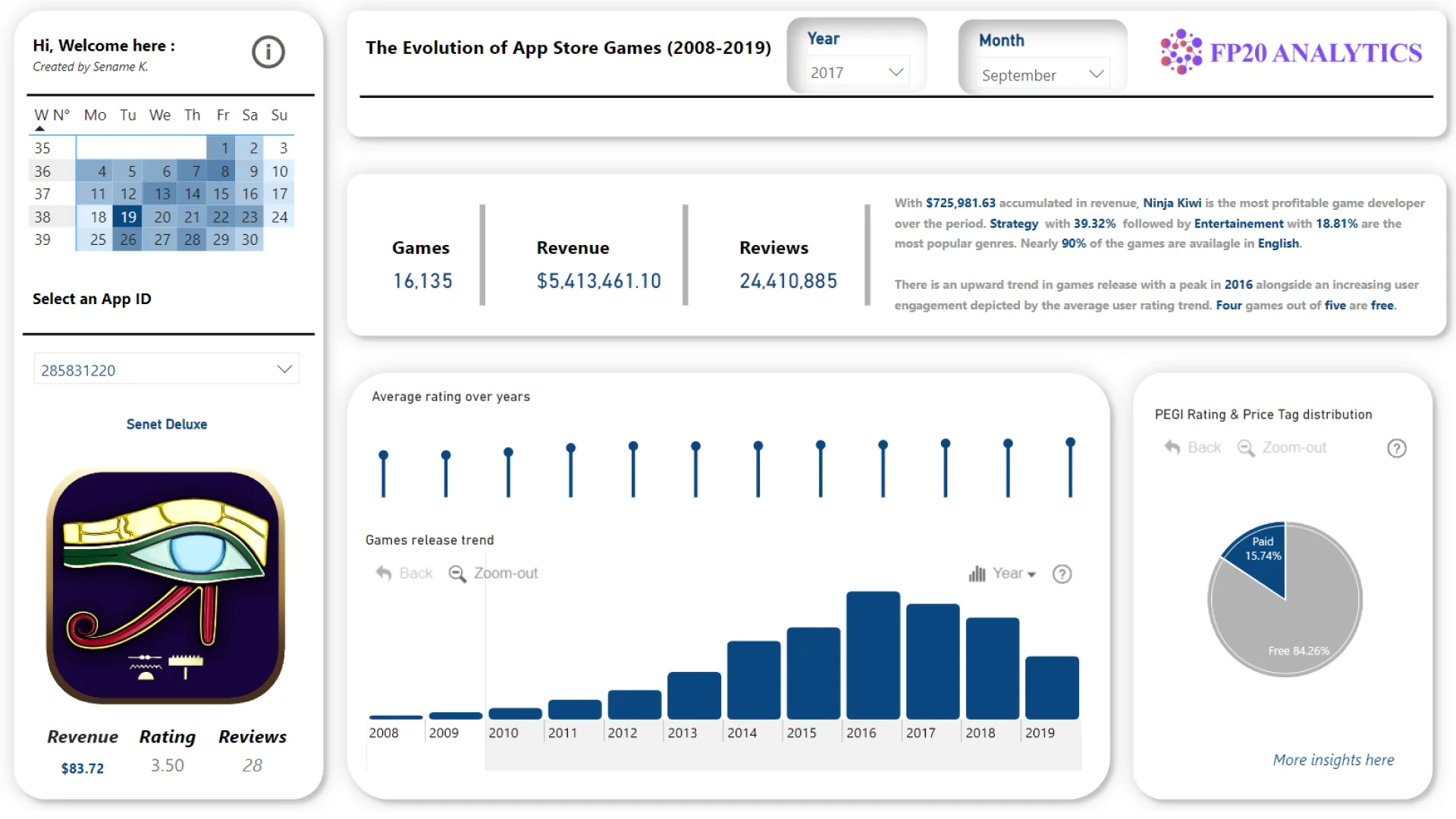Click the Revenue card value $5,413,461.10
Viewport: 1456px width, 819px height.
point(599,281)
